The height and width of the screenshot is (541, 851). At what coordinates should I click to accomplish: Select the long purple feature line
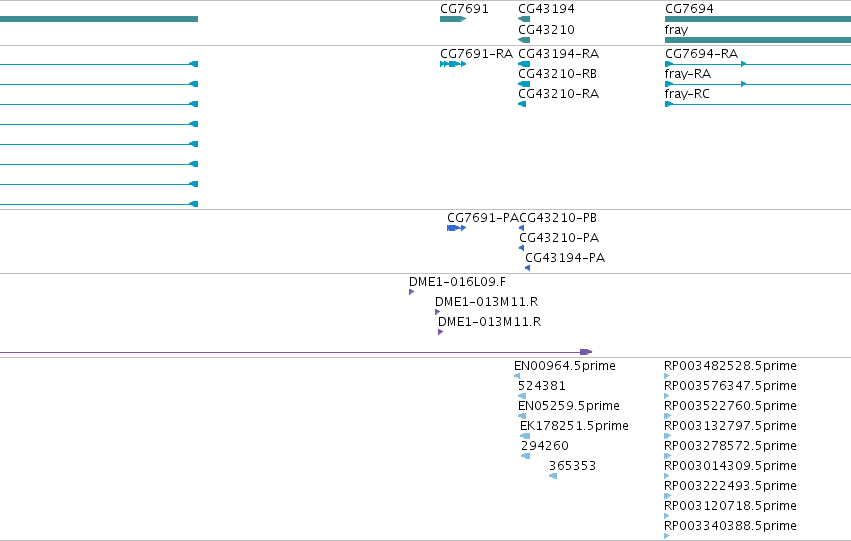296,352
